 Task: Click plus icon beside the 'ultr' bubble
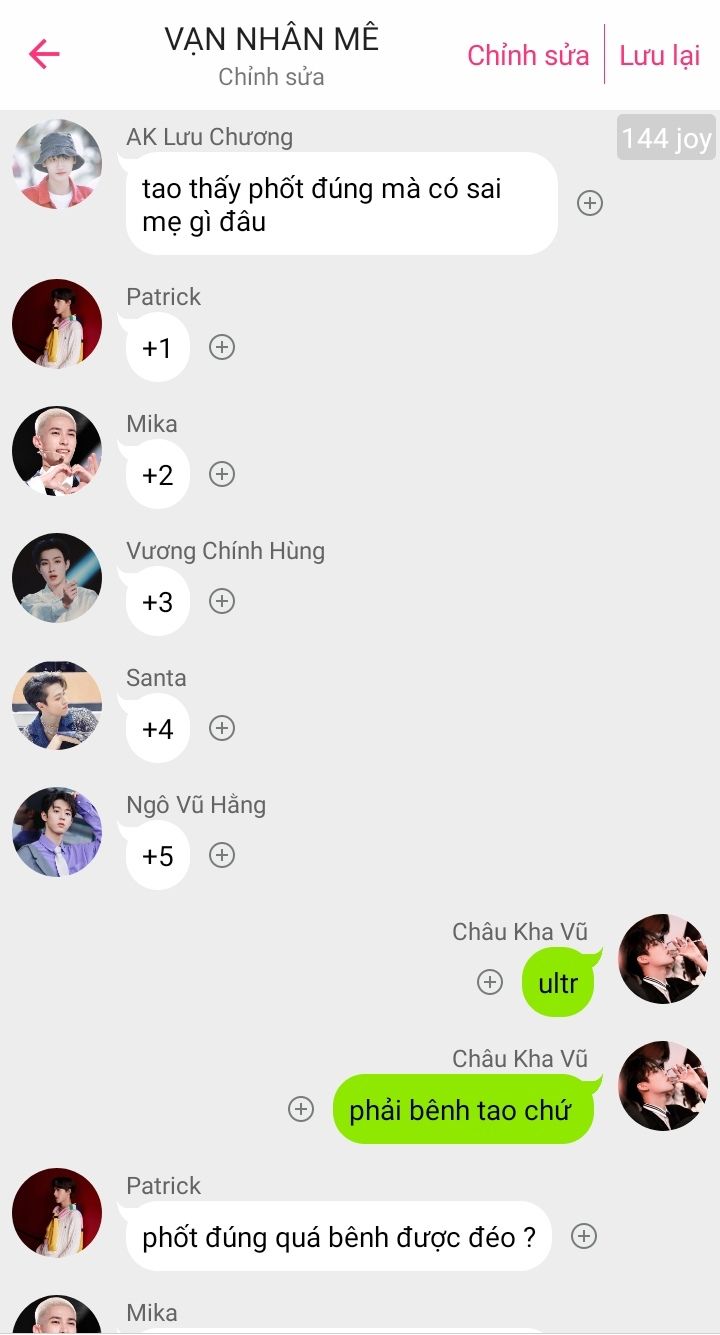point(489,982)
